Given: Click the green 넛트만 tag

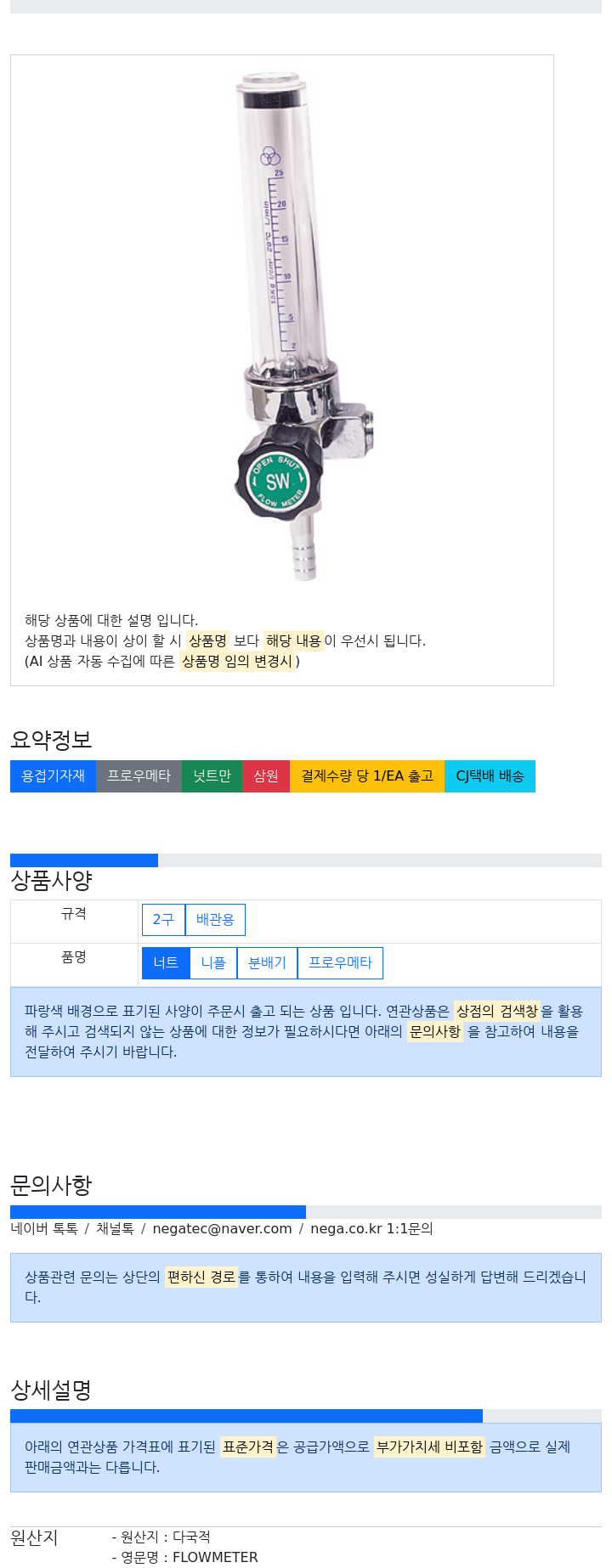Looking at the screenshot, I should pos(212,776).
